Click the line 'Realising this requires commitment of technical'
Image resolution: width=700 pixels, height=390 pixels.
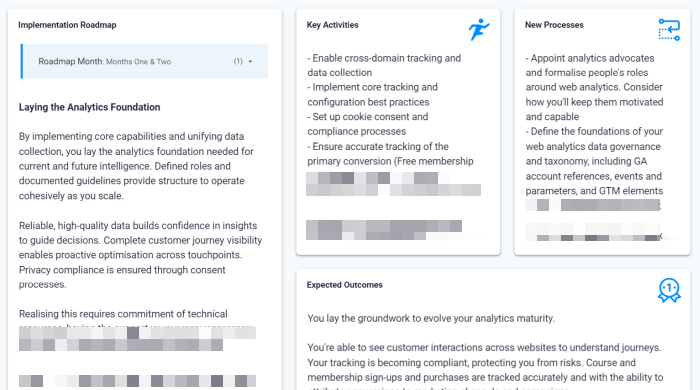pyautogui.click(x=123, y=314)
